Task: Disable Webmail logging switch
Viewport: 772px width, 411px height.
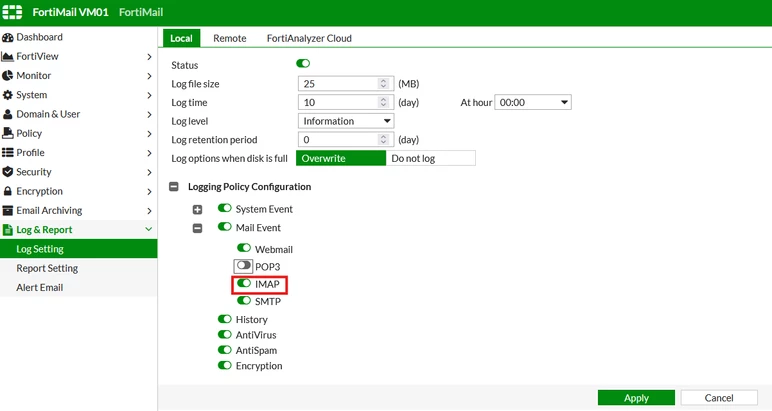Action: 244,248
